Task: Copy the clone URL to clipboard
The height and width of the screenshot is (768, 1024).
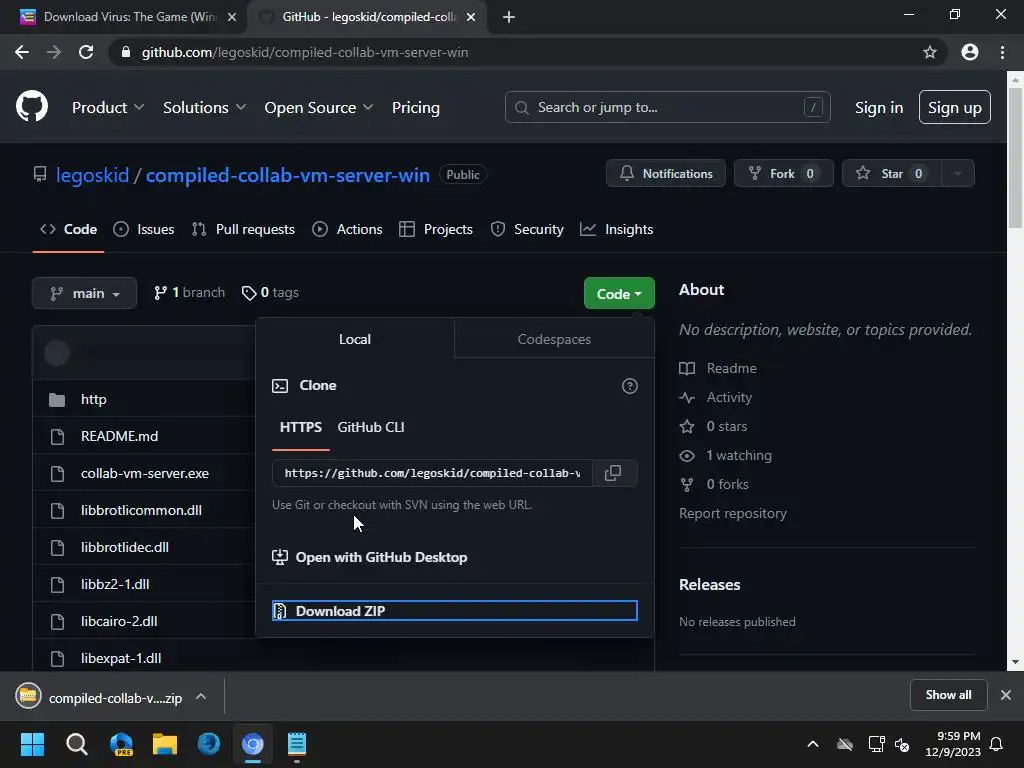Action: tap(613, 473)
